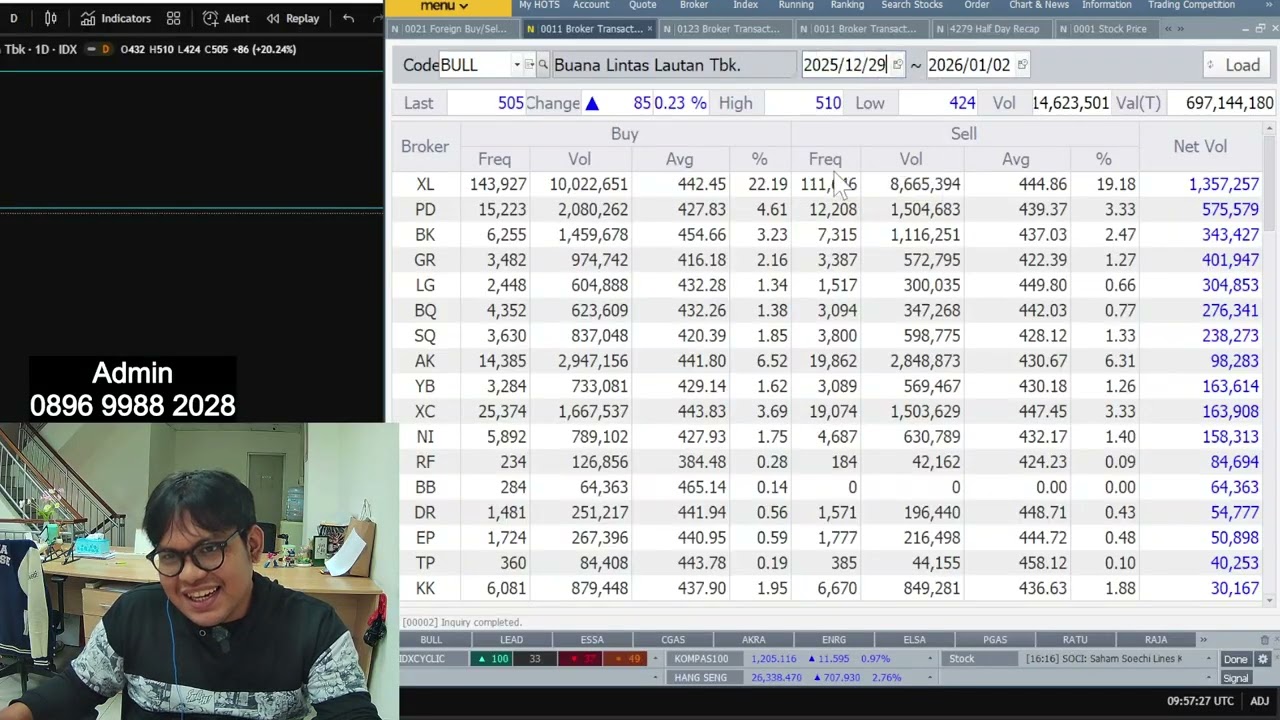Click the Done button
Screen dimensions: 1280x720
tap(1236, 659)
